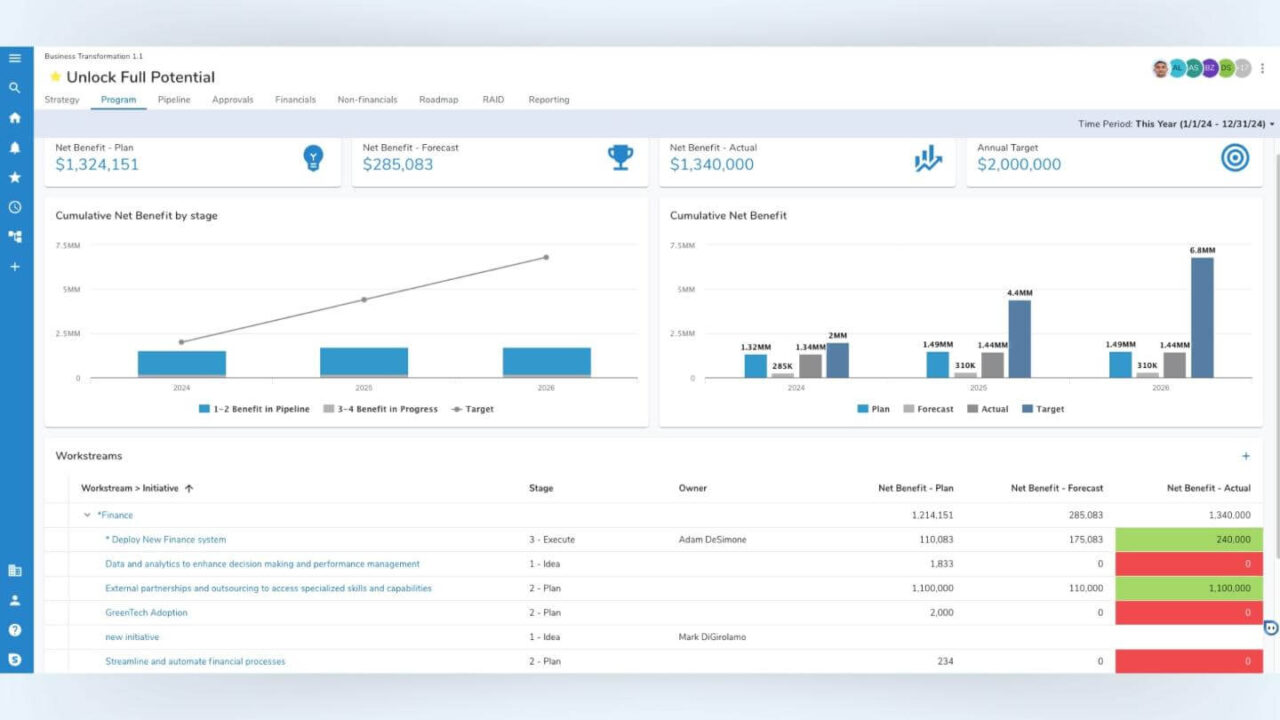Open the Roadmap tab

click(x=439, y=100)
